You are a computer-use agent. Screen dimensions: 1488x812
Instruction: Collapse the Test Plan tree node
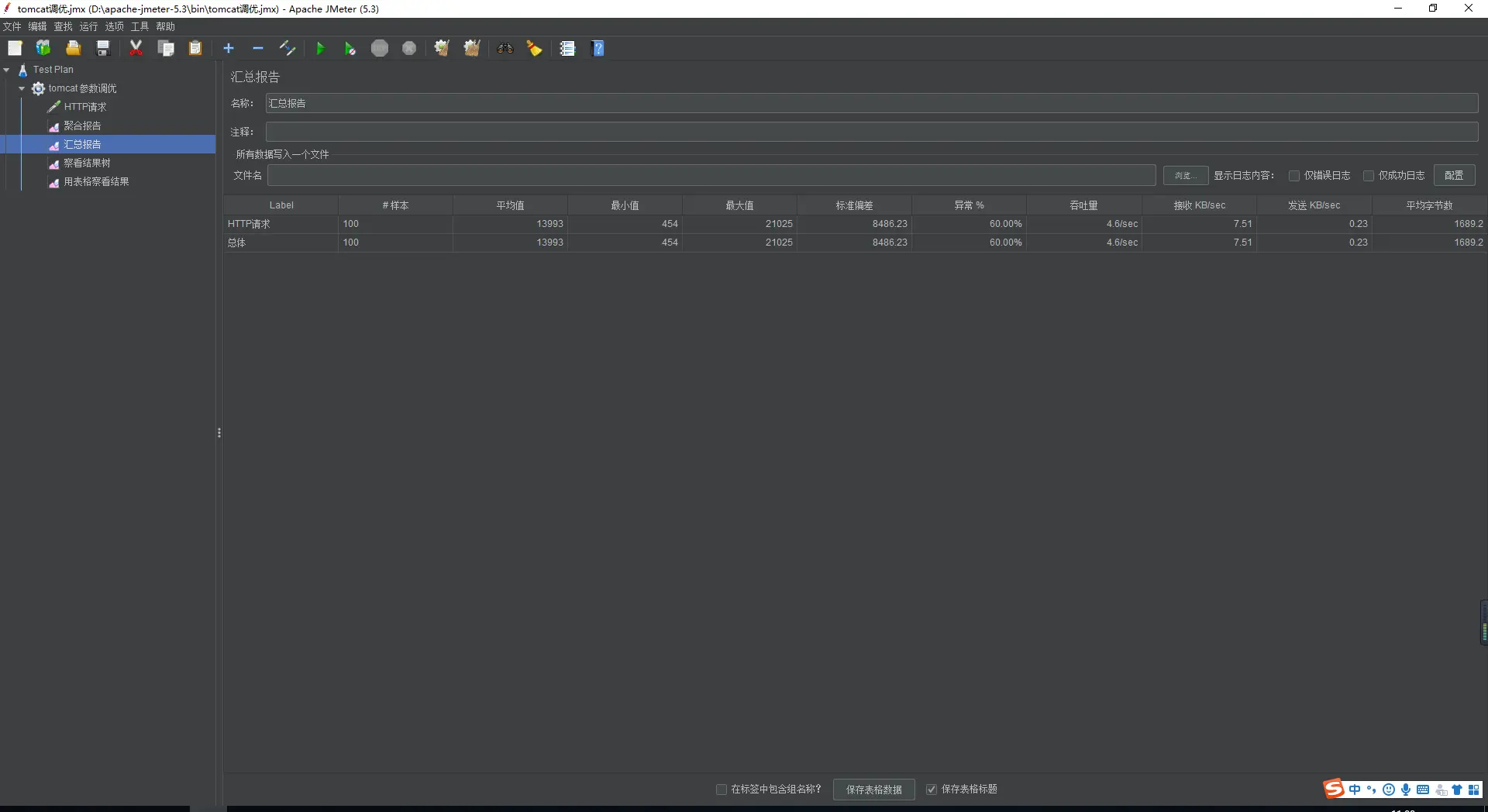7,70
